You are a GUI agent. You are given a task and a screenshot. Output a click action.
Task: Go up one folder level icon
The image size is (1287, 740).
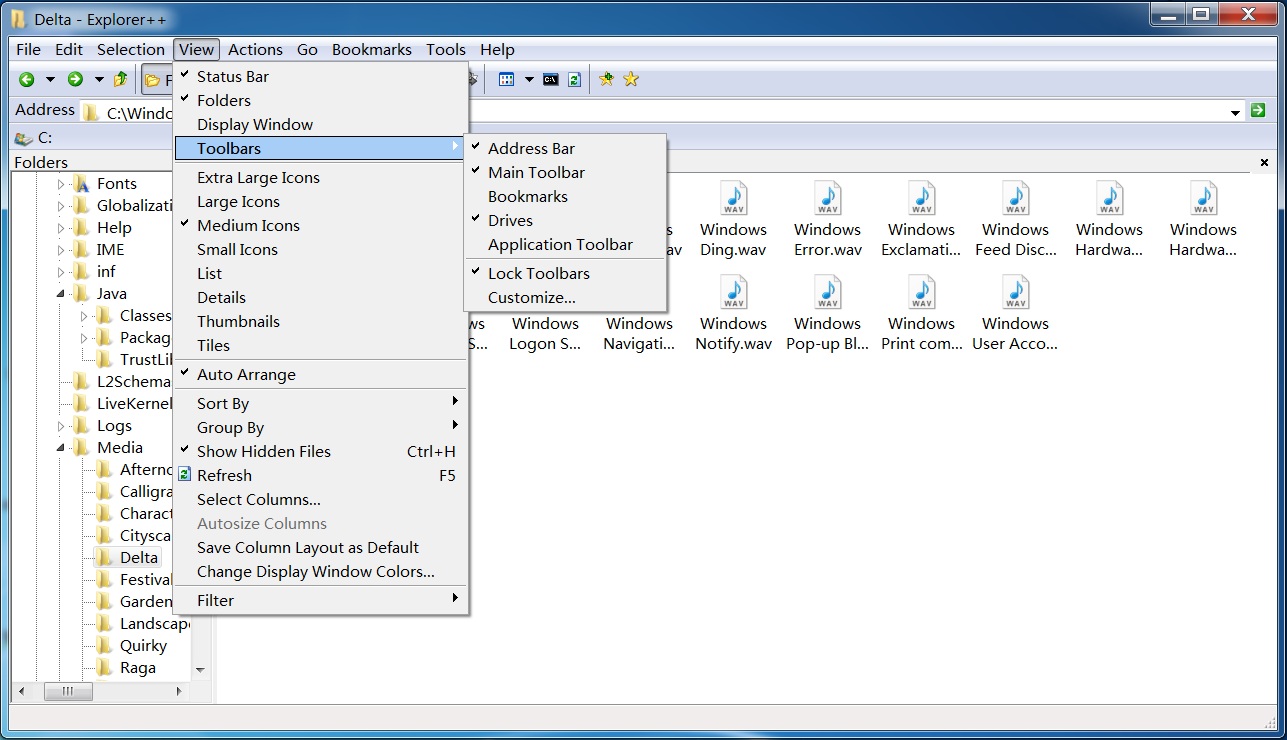121,80
